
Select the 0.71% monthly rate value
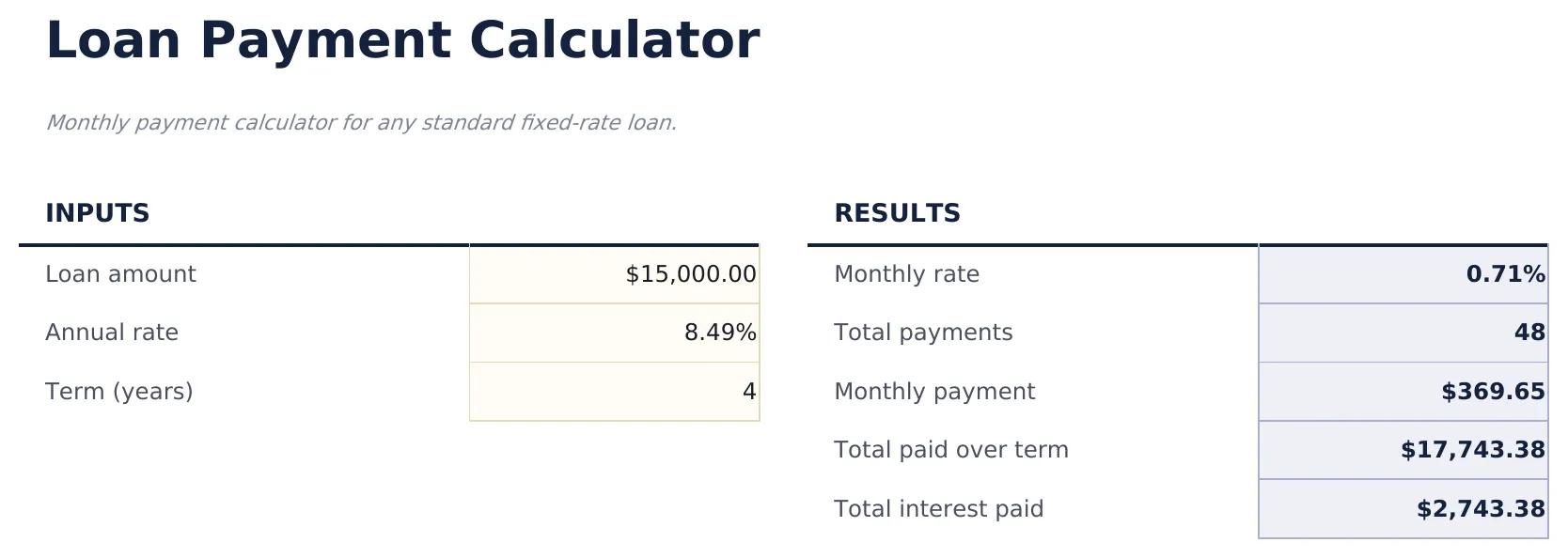point(1506,274)
